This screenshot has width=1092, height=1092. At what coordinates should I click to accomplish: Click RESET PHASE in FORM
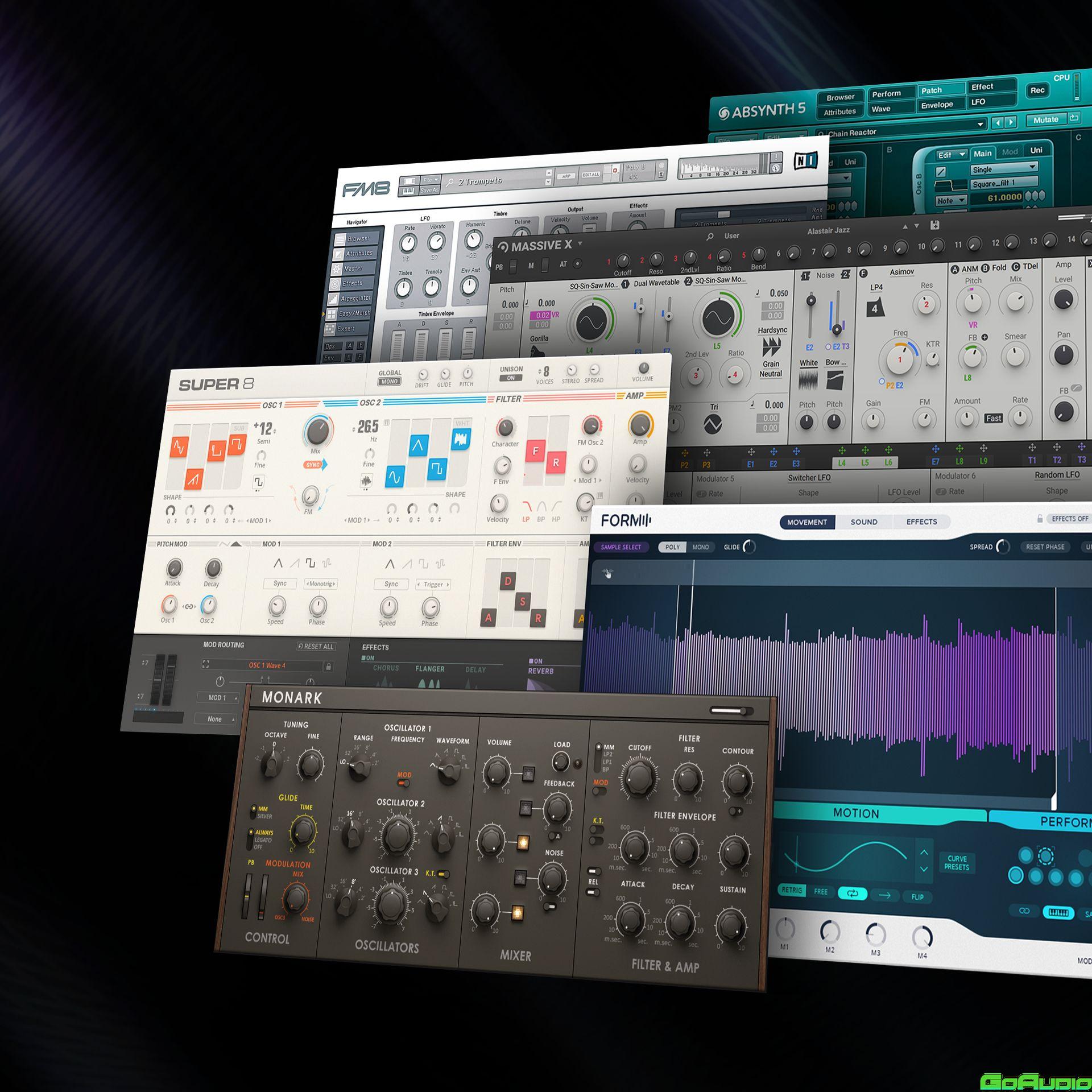pos(1045,547)
